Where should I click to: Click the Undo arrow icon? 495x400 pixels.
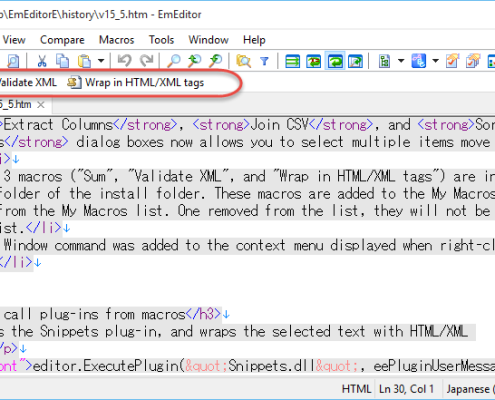(x=125, y=61)
